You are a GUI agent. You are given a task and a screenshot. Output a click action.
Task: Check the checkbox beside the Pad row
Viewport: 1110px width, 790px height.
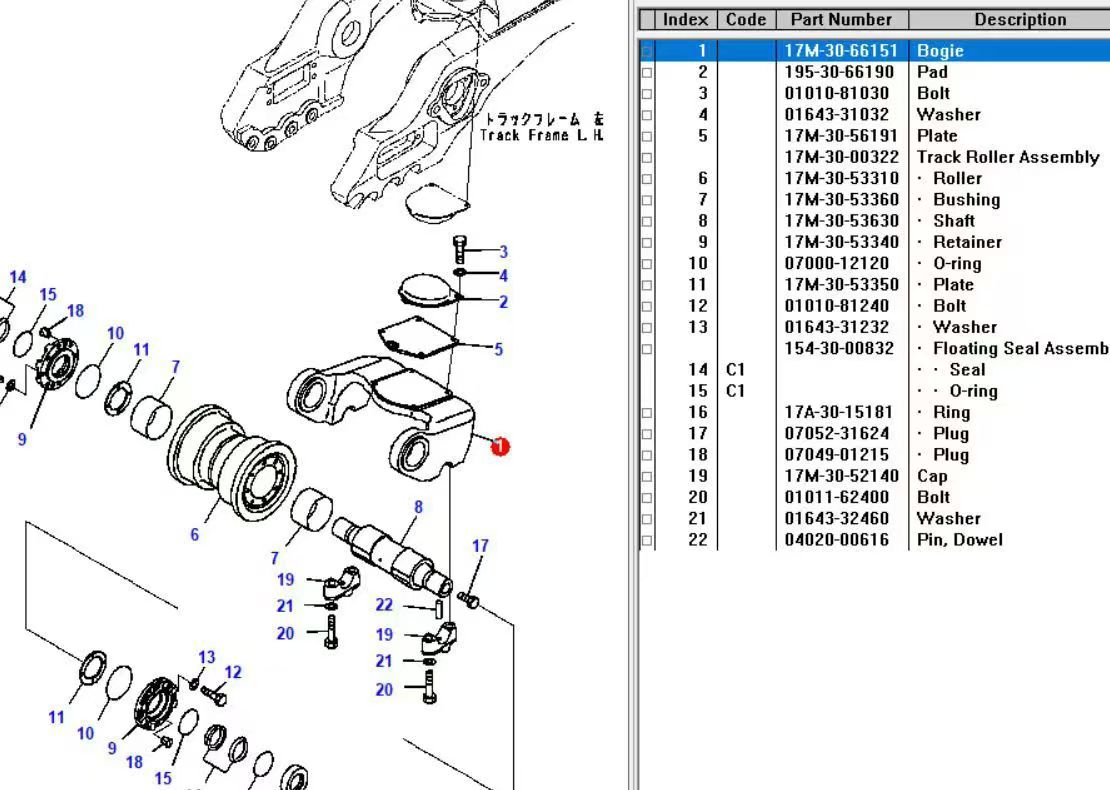pos(645,72)
